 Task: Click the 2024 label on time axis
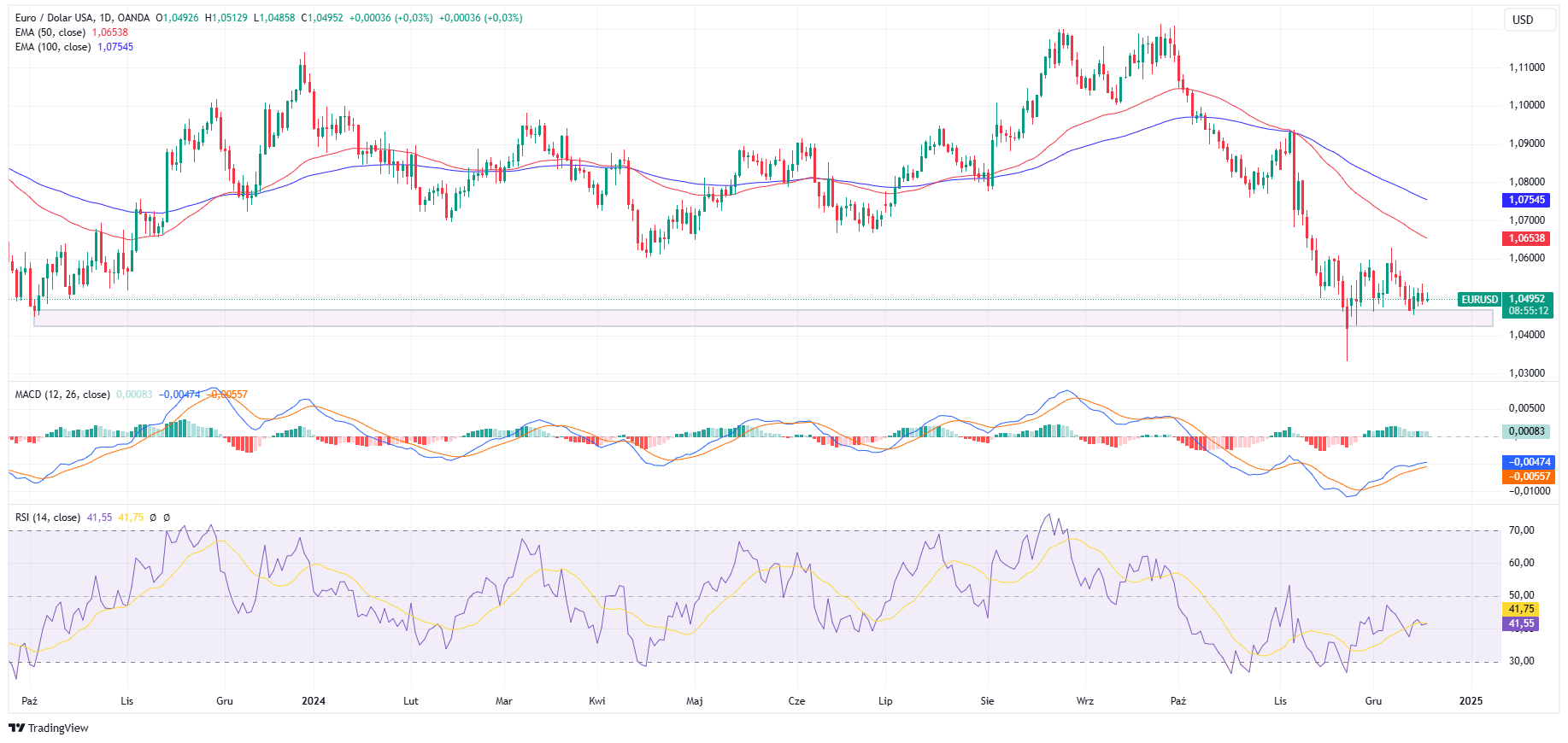coord(314,701)
